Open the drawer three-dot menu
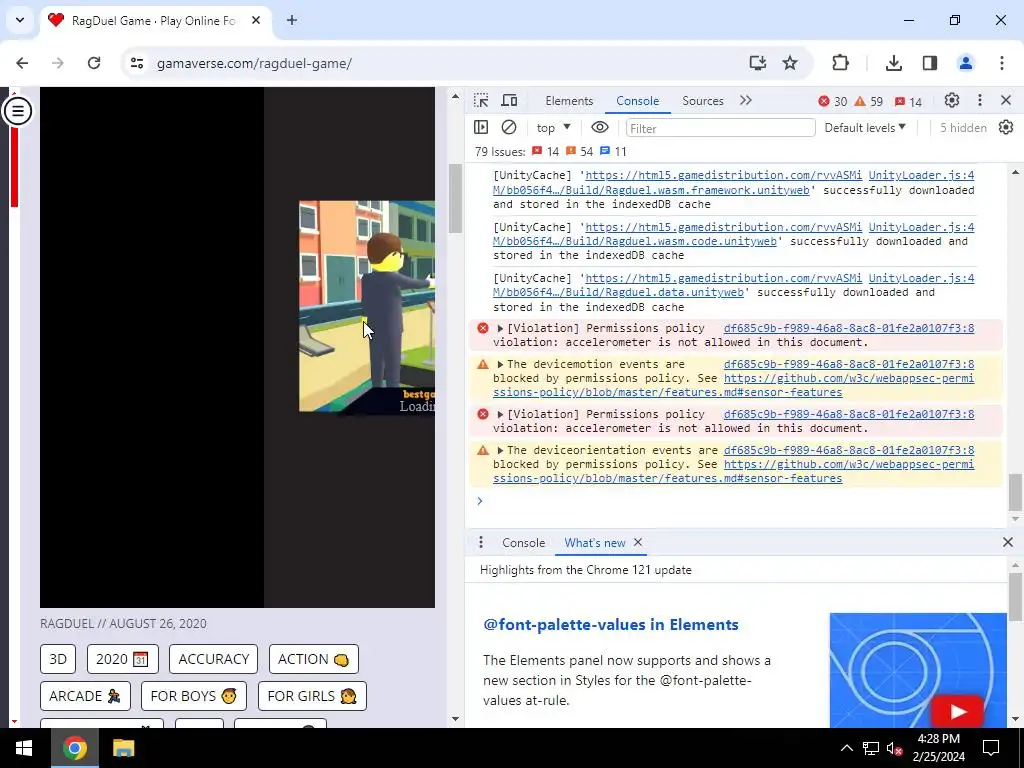 (481, 542)
